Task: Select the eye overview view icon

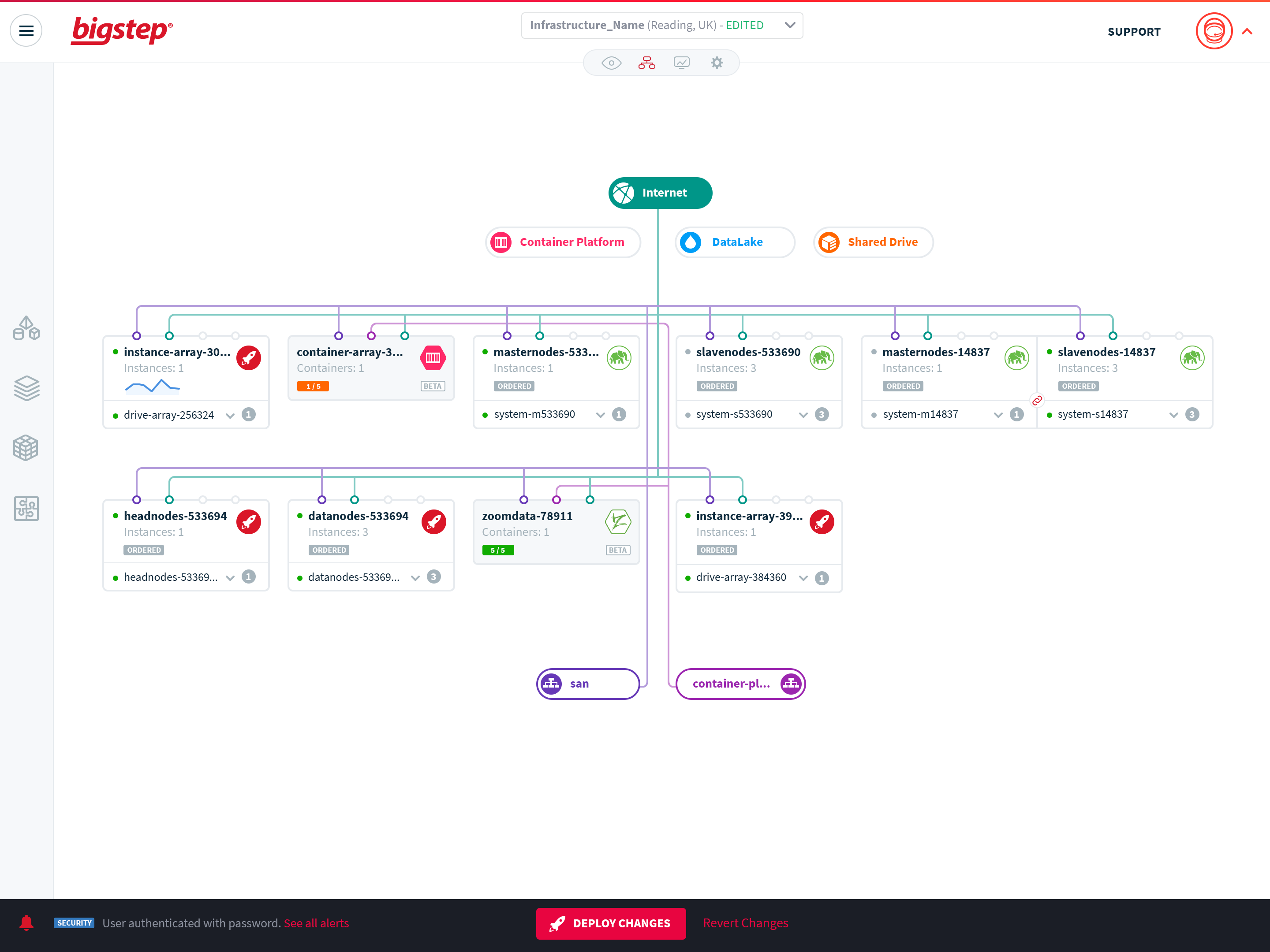Action: coord(611,63)
